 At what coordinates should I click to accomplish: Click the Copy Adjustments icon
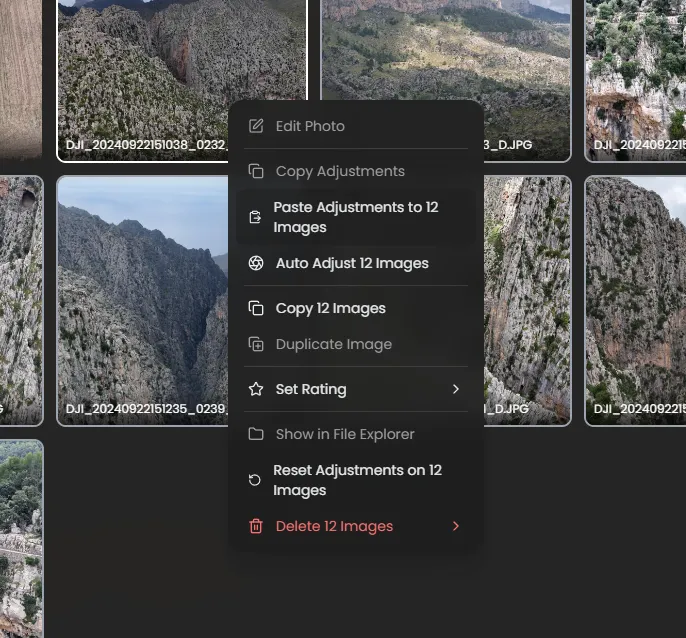(x=256, y=171)
